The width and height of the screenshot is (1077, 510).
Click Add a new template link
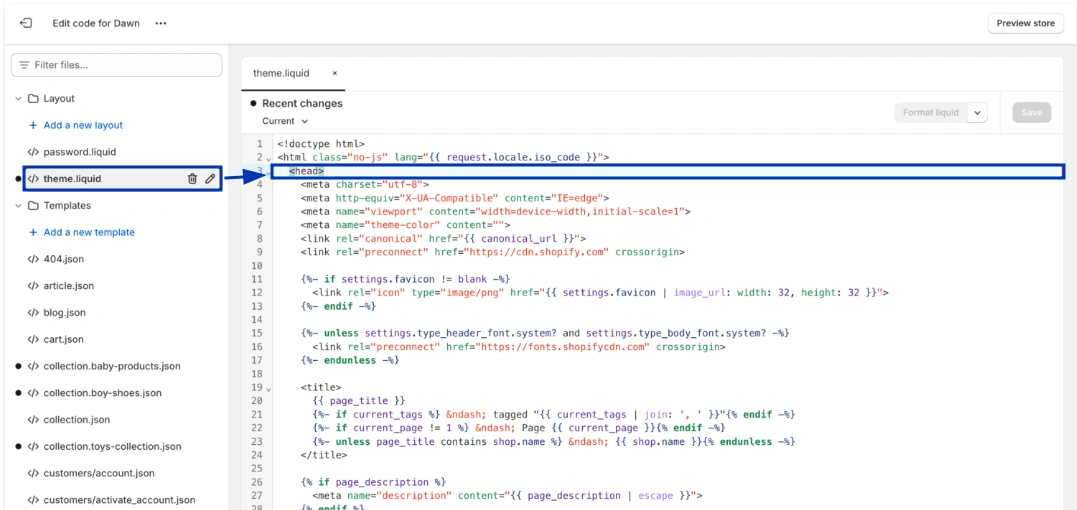[x=89, y=232]
